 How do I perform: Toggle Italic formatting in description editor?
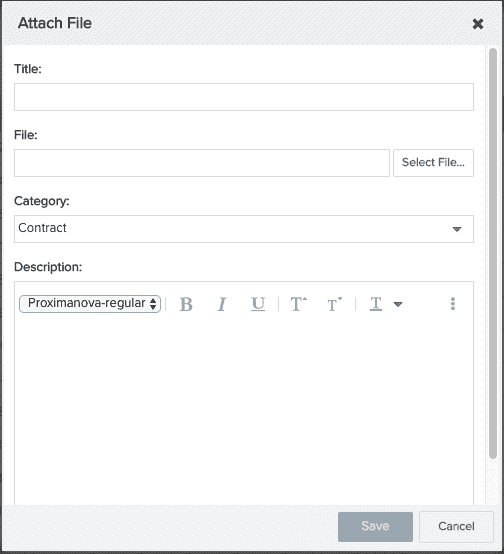tap(222, 304)
